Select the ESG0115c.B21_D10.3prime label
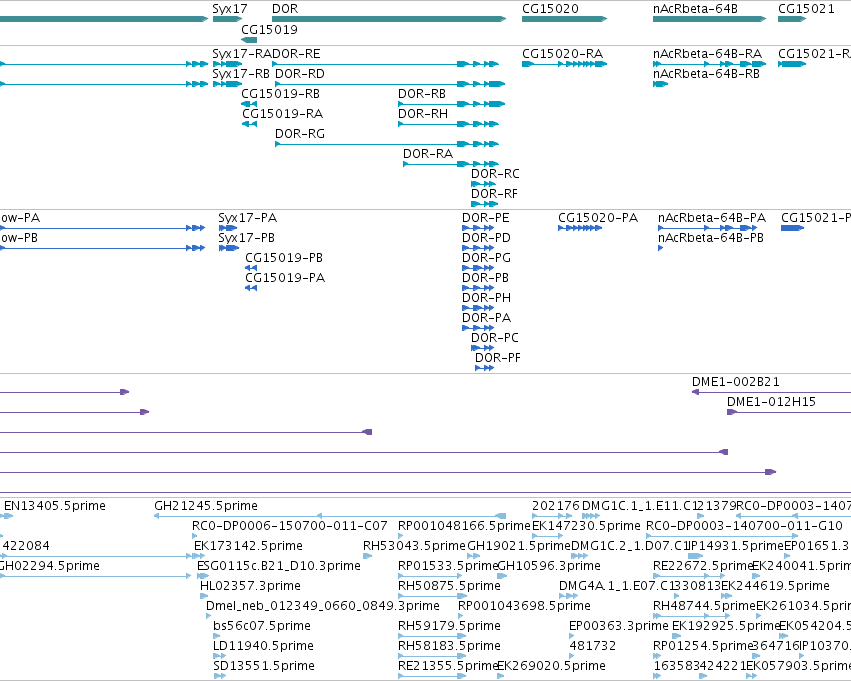This screenshot has width=851, height=681. point(278,567)
